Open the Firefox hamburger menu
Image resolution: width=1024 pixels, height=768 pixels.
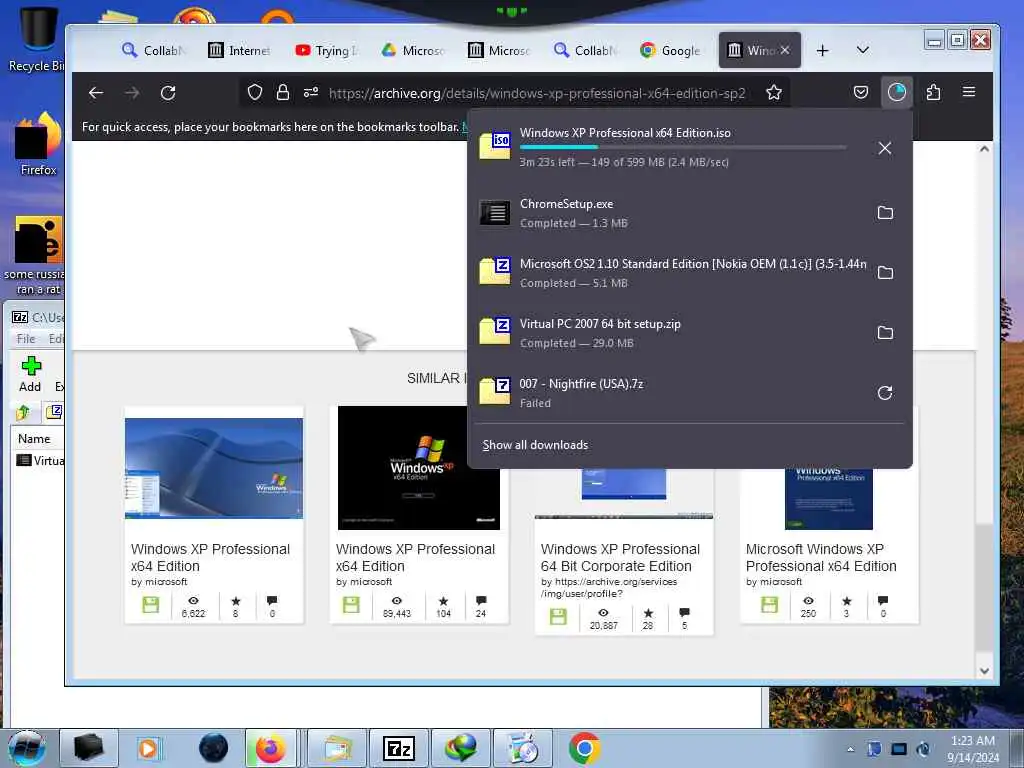pos(969,93)
